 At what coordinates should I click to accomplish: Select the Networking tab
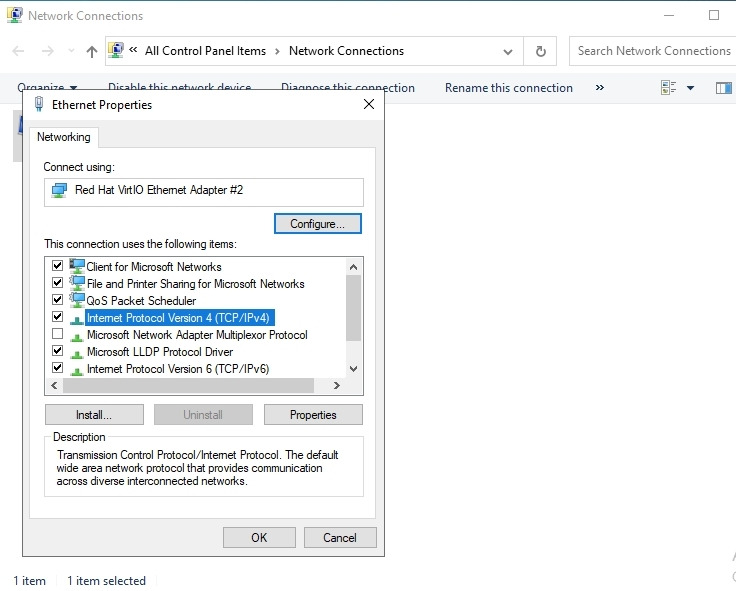tap(63, 137)
